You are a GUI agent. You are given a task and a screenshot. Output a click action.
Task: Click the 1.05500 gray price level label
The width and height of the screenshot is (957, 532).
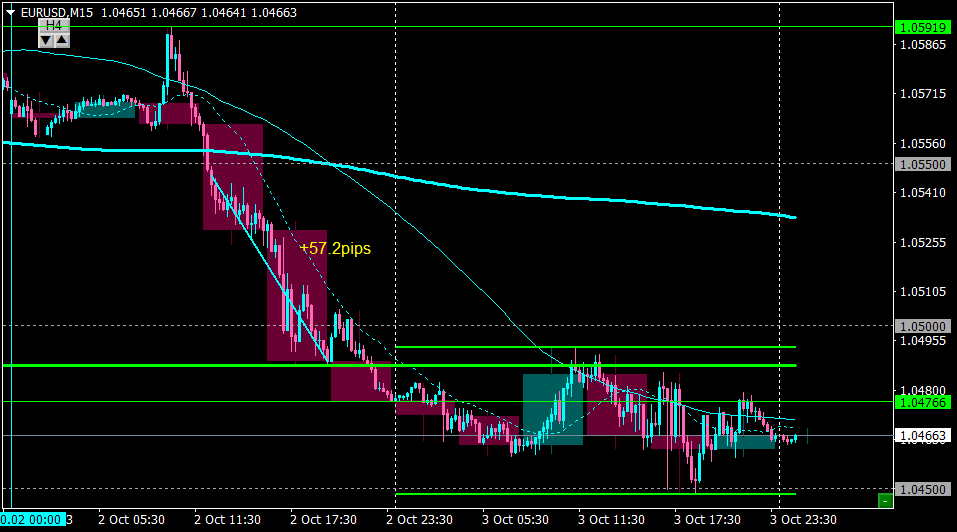[x=923, y=164]
